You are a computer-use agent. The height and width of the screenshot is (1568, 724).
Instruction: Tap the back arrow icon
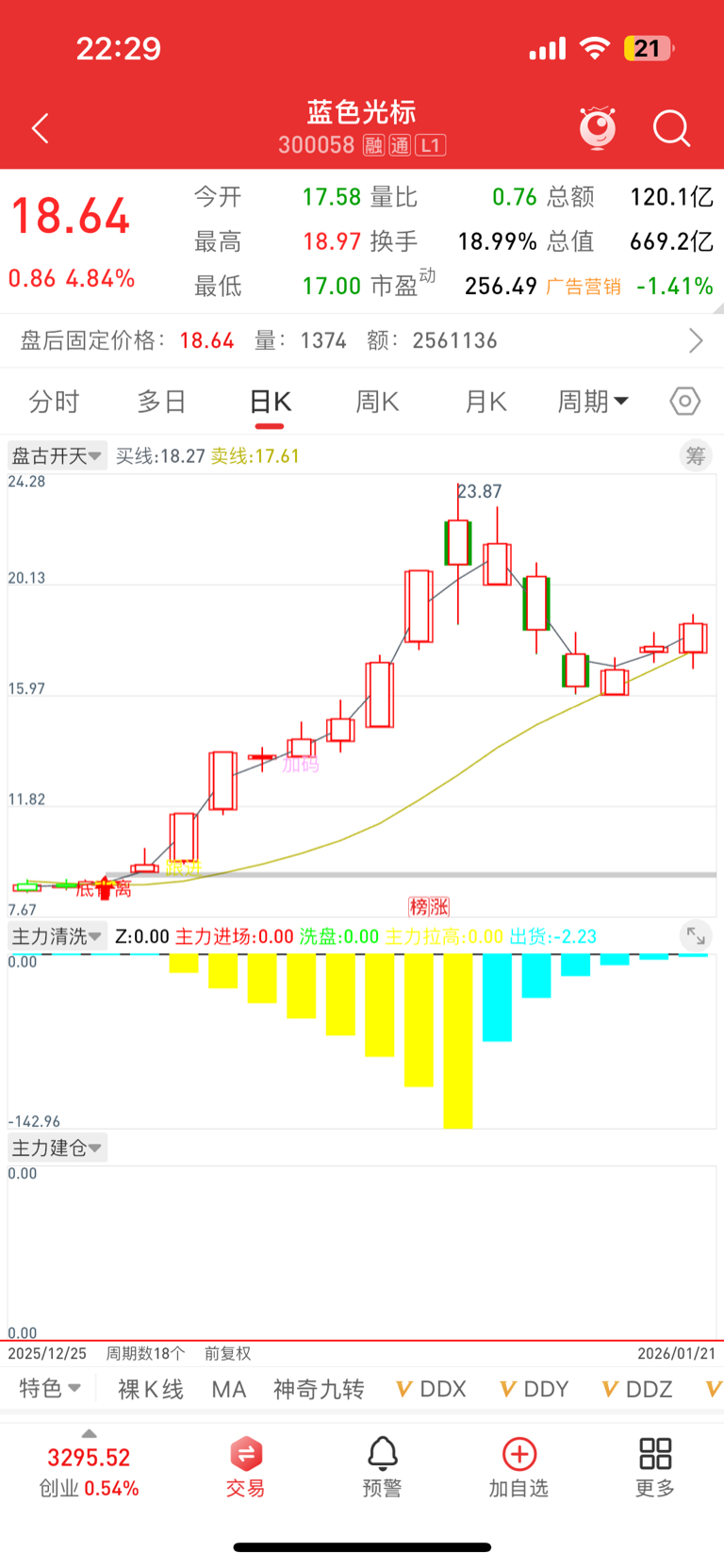pyautogui.click(x=40, y=128)
